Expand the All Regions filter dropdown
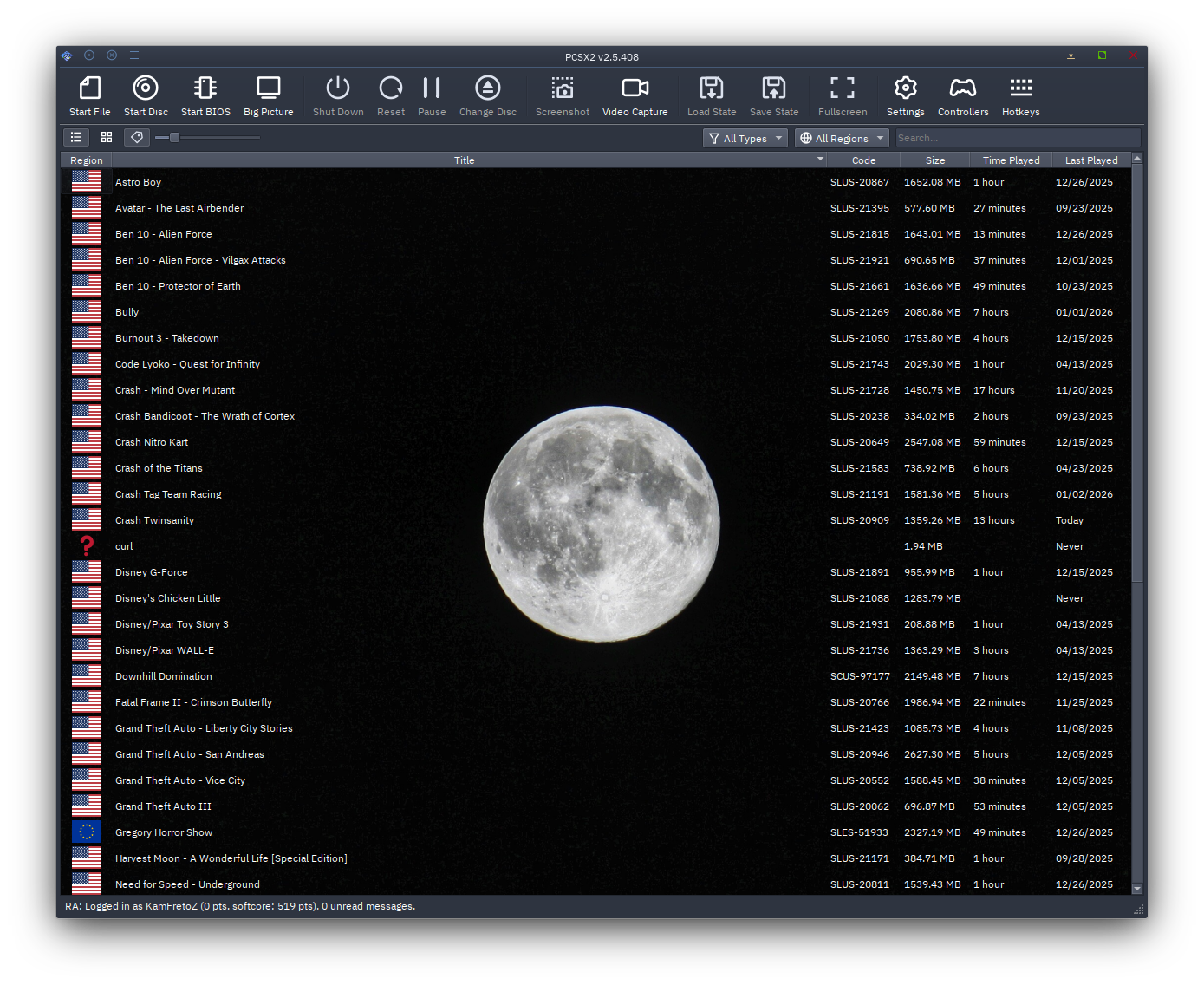Image resolution: width=1204 pixels, height=985 pixels. 843,138
